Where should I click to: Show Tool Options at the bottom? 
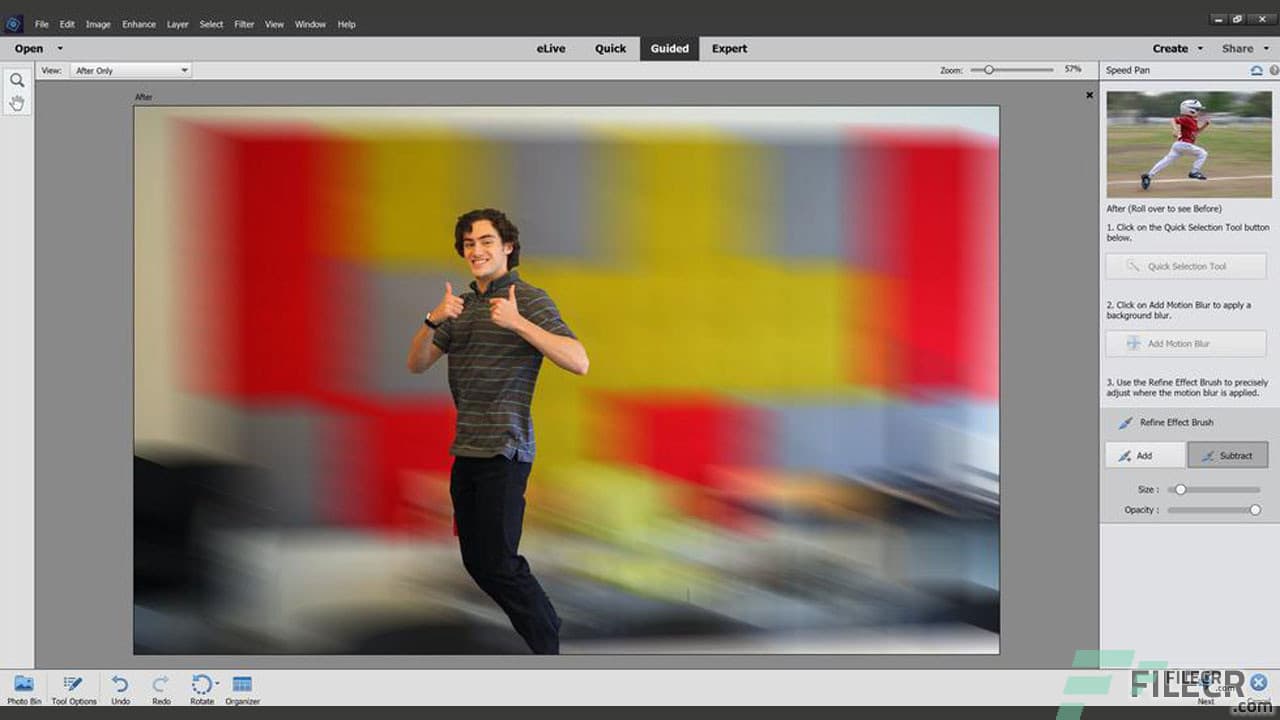72,690
